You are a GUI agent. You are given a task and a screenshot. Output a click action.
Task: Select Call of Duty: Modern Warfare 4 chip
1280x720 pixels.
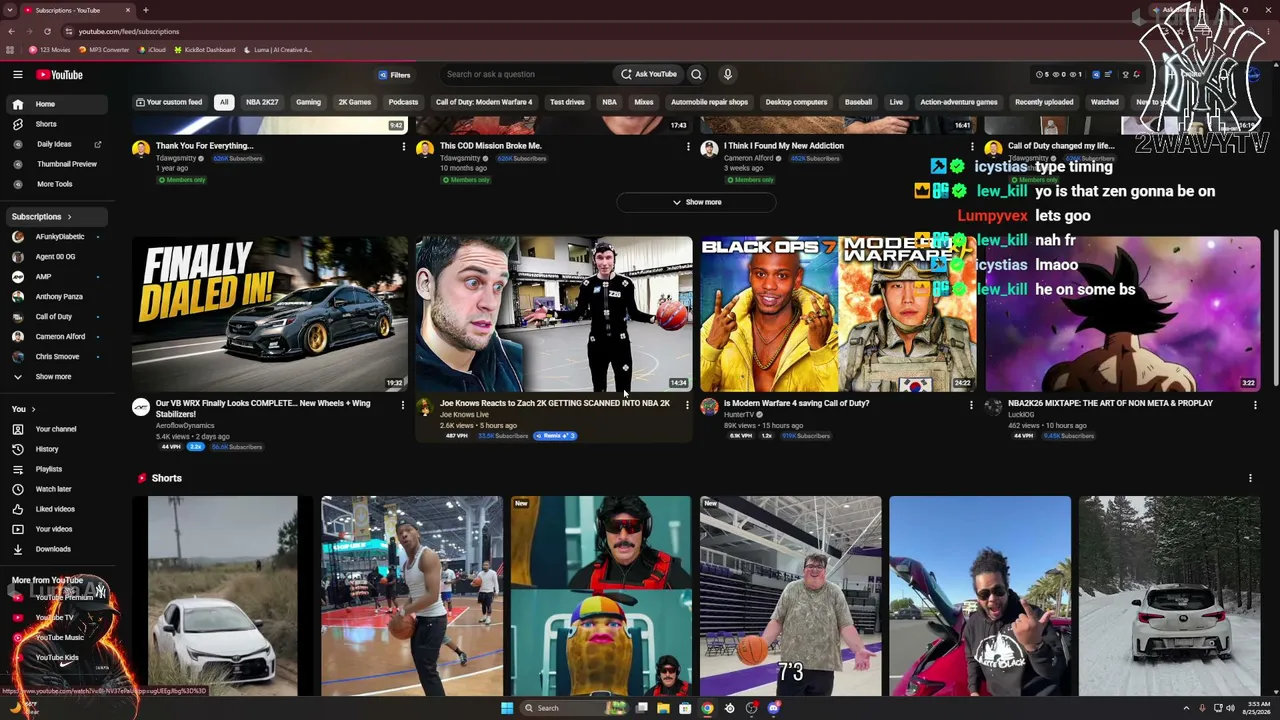click(x=484, y=102)
